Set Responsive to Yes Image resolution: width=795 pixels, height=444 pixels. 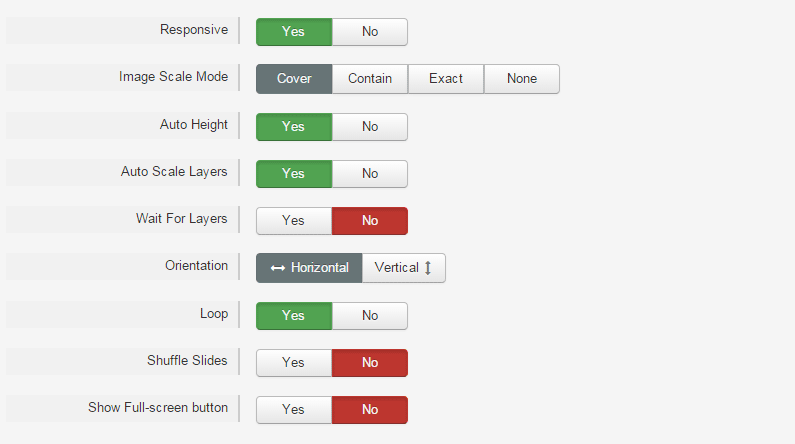click(294, 32)
